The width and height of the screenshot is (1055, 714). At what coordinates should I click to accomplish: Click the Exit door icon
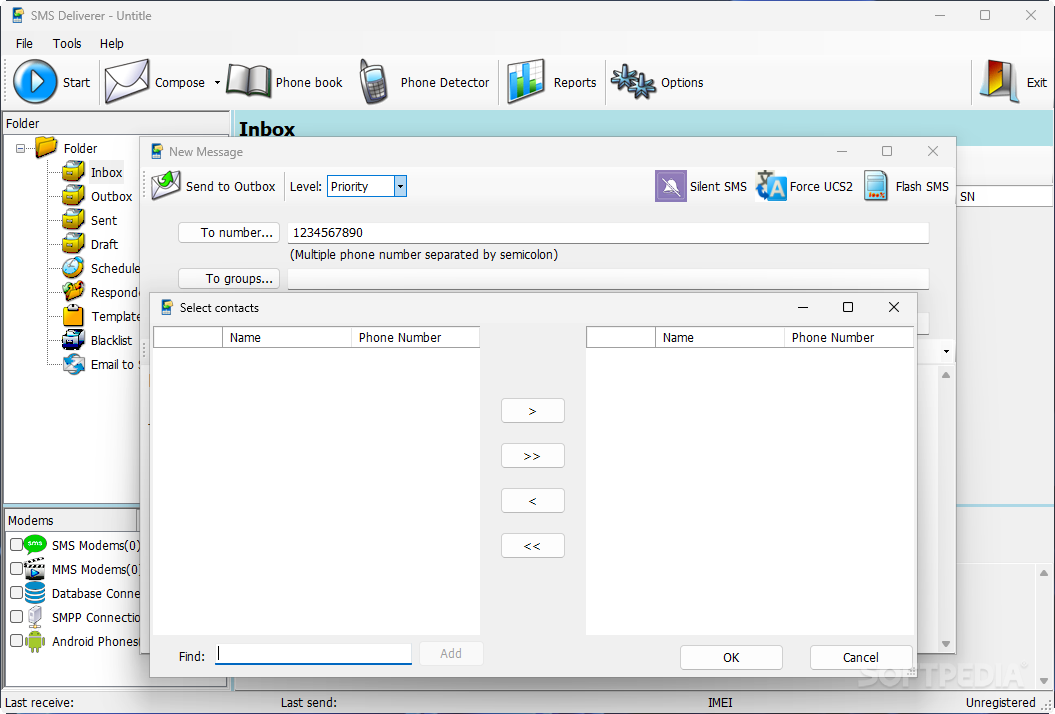999,81
